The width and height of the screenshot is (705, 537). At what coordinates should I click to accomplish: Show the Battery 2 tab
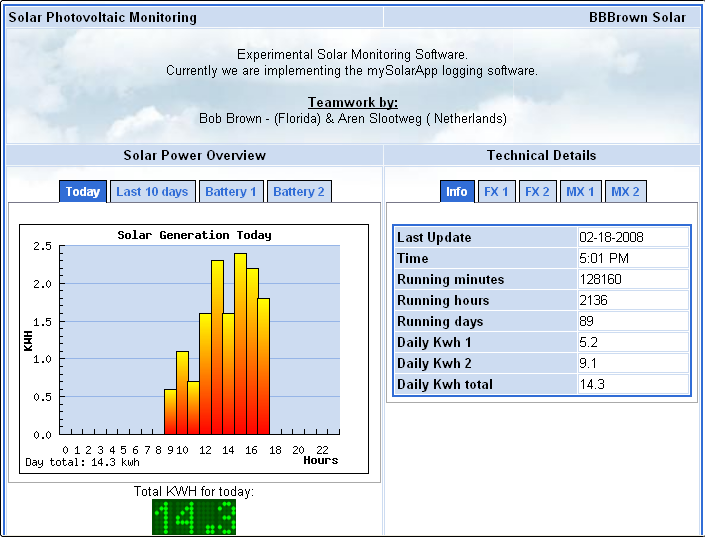299,192
